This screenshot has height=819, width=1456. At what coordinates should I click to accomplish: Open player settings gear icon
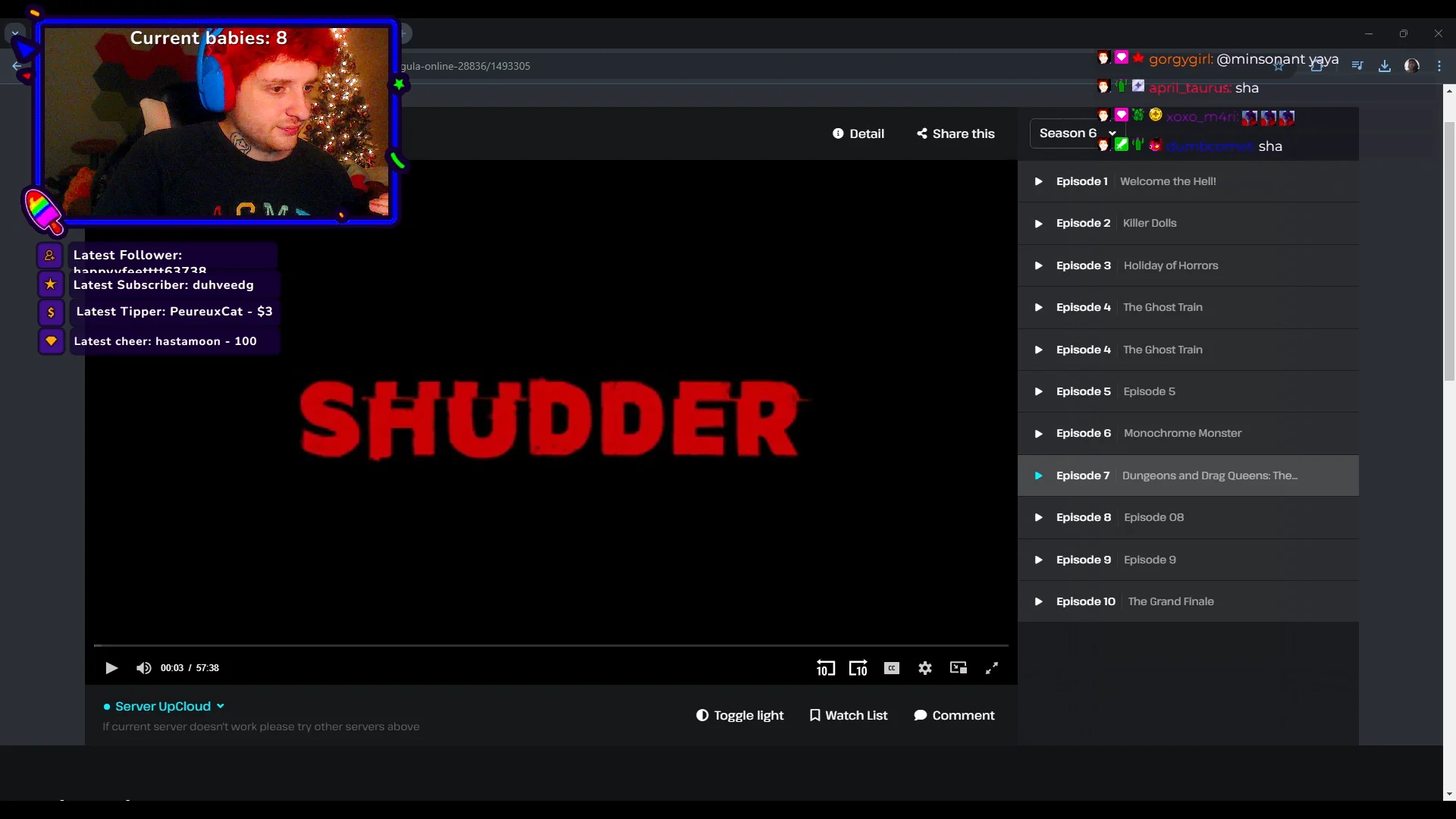point(925,668)
